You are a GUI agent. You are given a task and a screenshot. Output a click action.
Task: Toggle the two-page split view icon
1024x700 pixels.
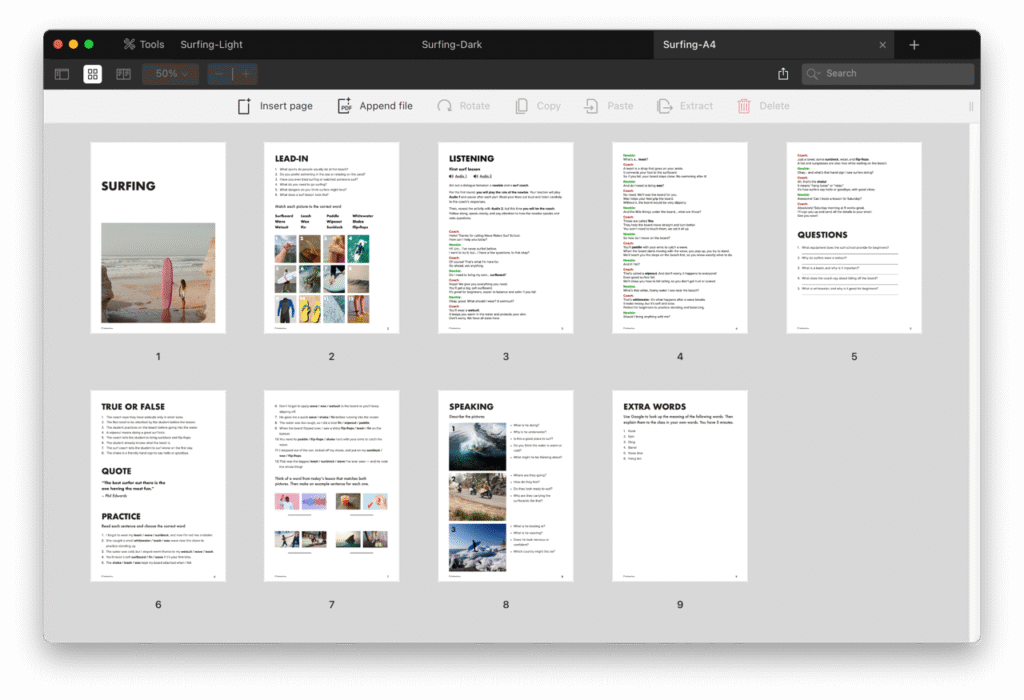point(123,74)
